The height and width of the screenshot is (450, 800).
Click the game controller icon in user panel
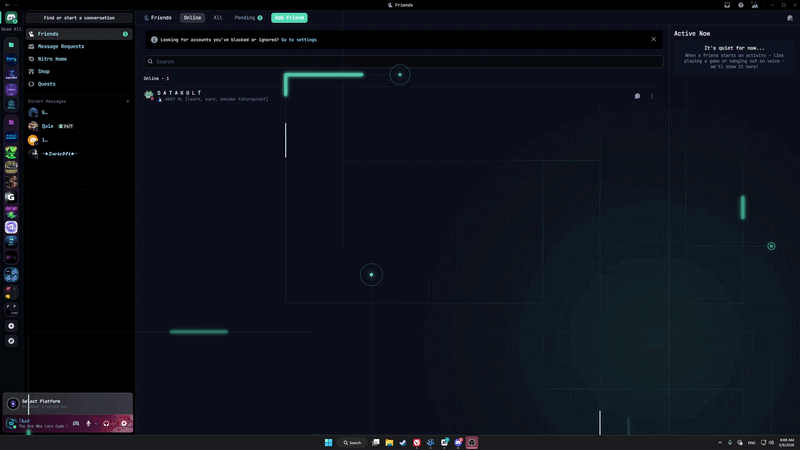point(76,423)
